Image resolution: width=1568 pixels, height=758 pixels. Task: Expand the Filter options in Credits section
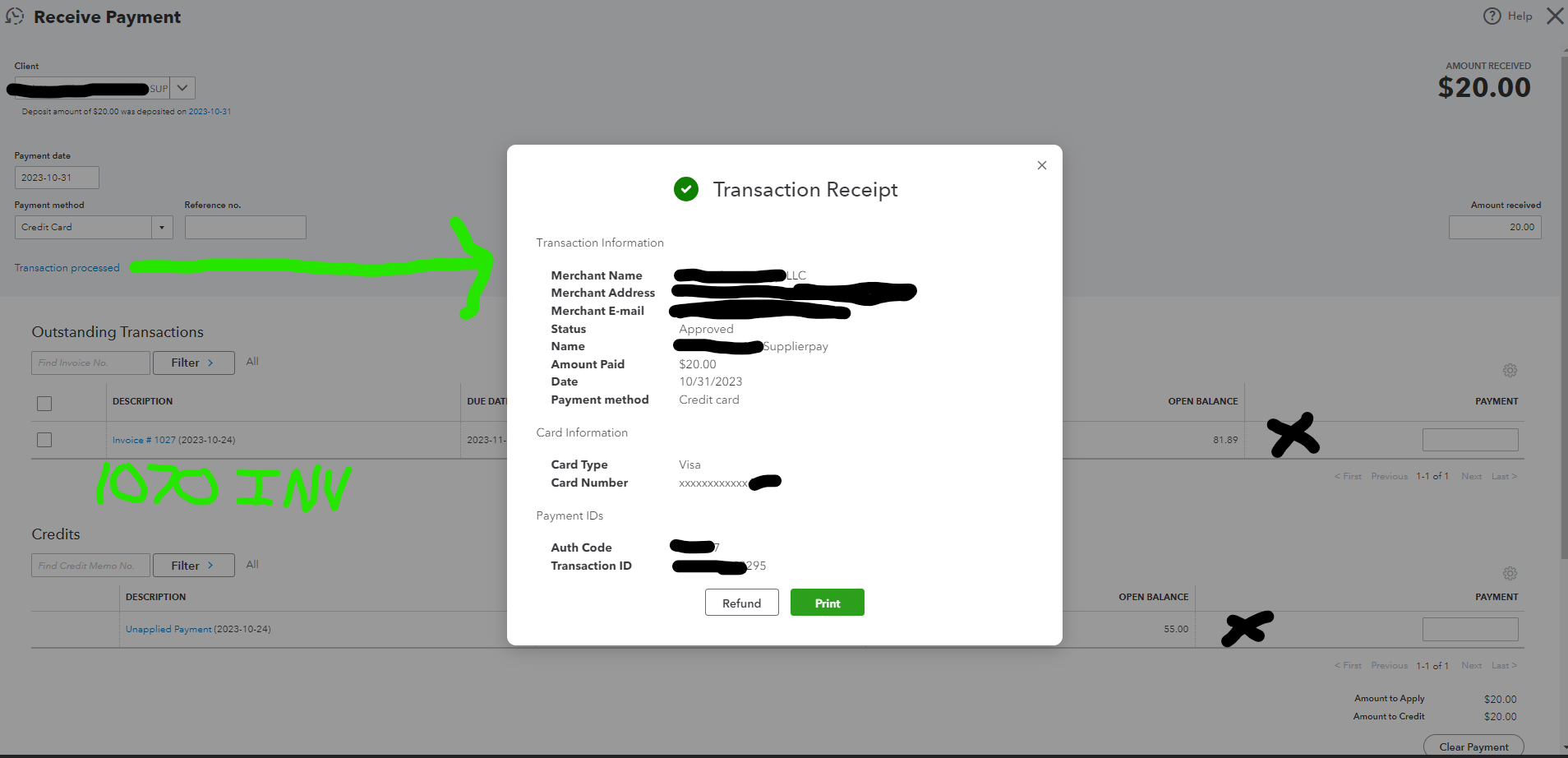point(193,565)
